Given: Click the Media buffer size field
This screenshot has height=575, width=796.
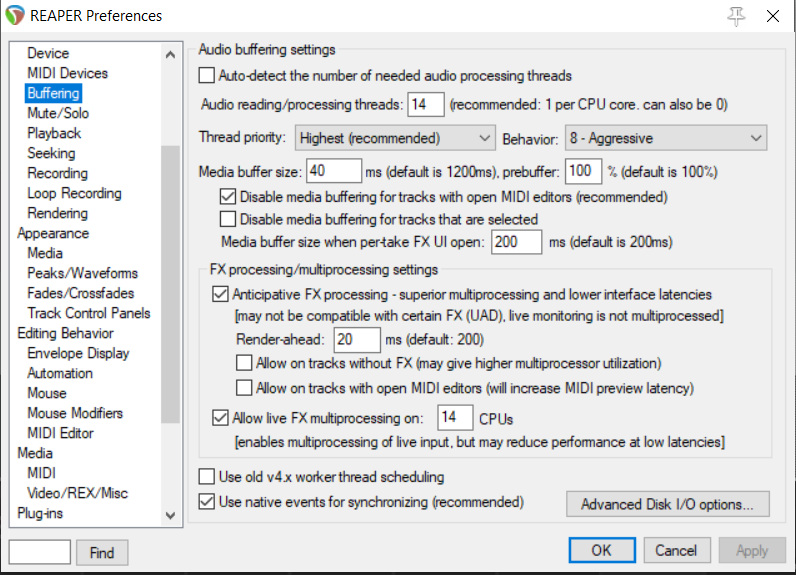Looking at the screenshot, I should point(334,171).
